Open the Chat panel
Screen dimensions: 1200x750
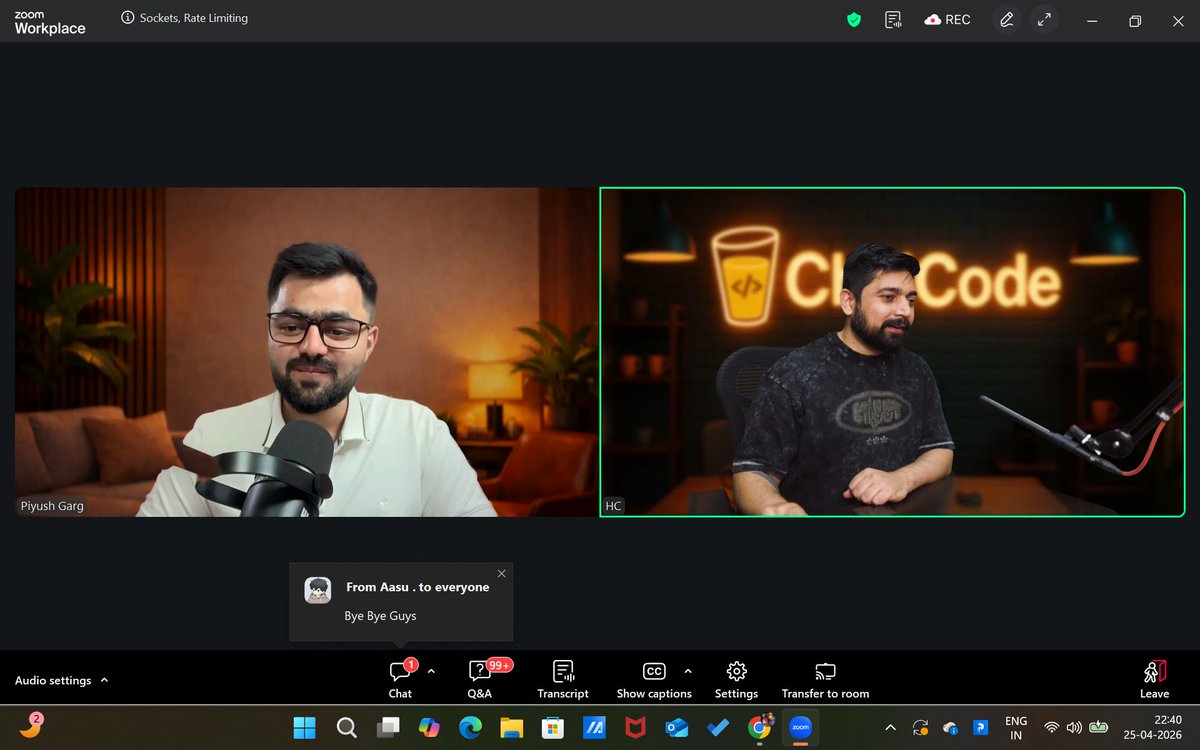click(400, 678)
